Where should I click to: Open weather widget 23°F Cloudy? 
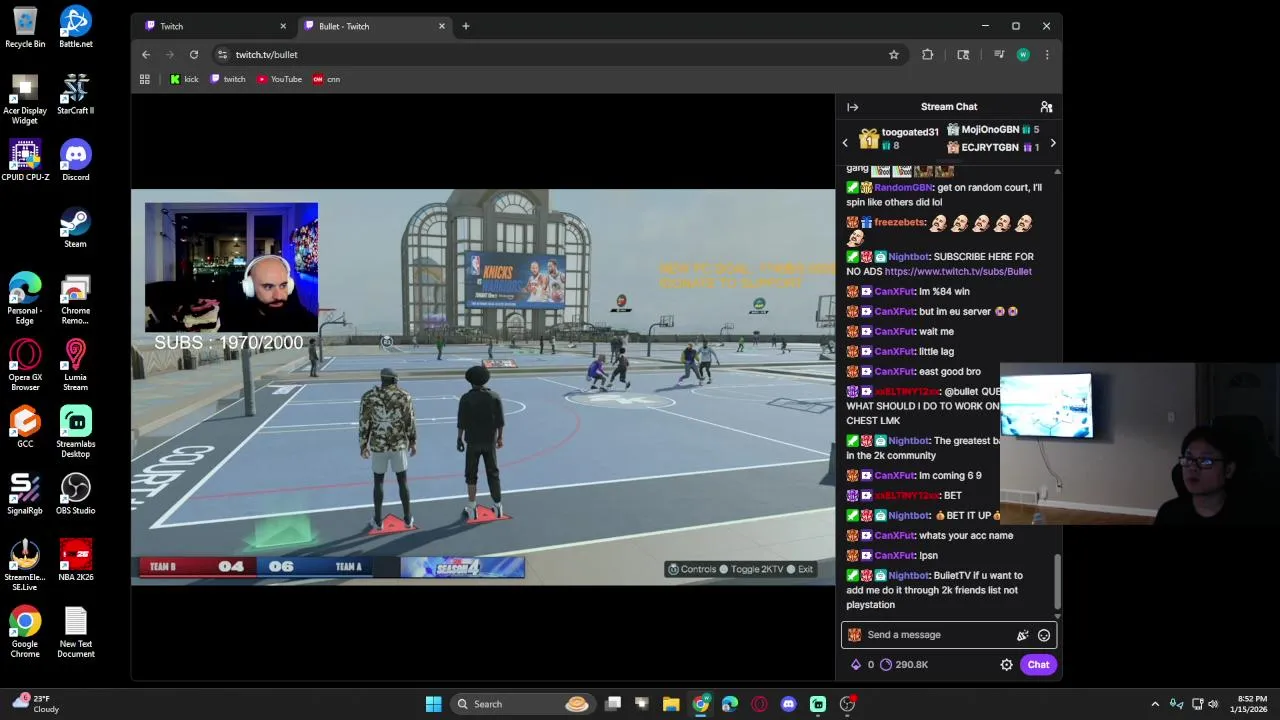pos(35,704)
